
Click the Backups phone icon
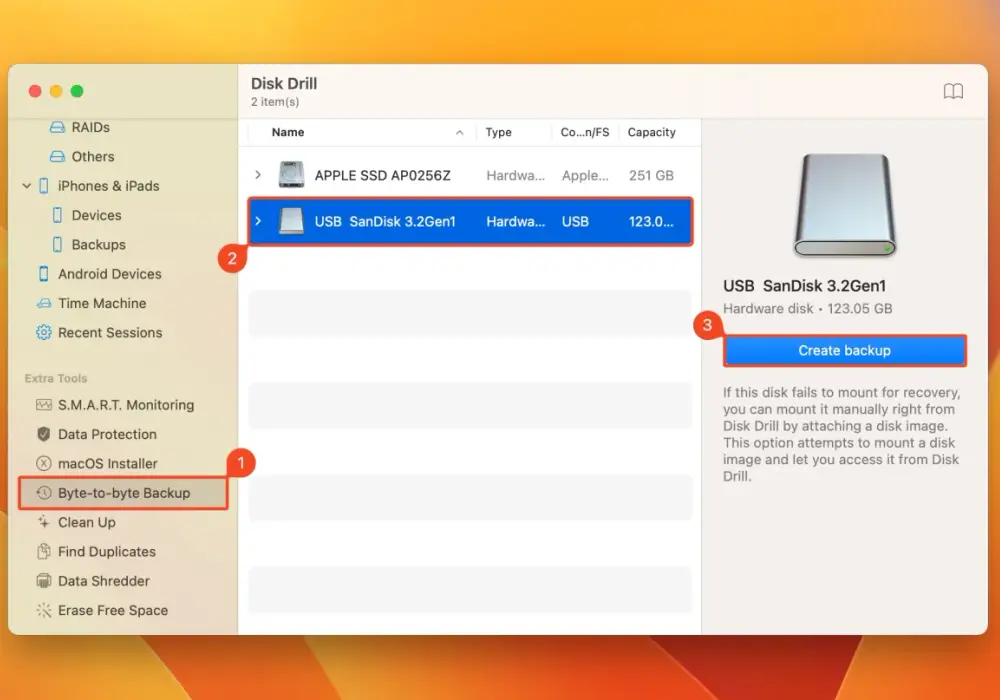coord(57,244)
